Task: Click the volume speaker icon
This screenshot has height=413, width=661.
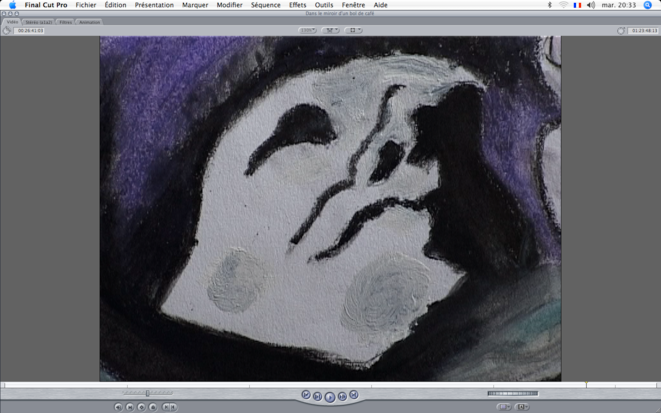Action: click(x=591, y=5)
